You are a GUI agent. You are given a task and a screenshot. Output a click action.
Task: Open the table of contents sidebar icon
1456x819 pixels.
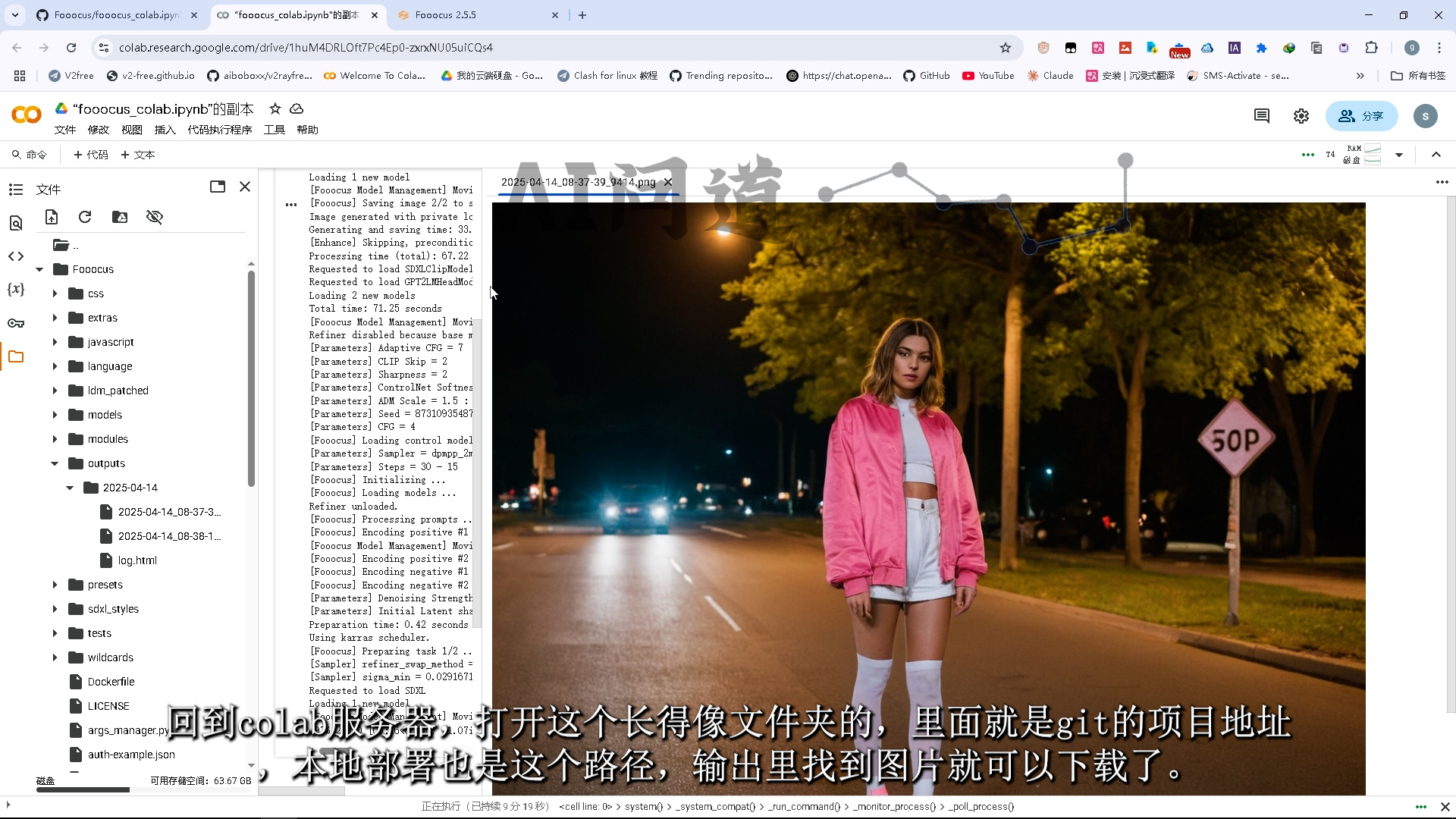click(x=16, y=190)
